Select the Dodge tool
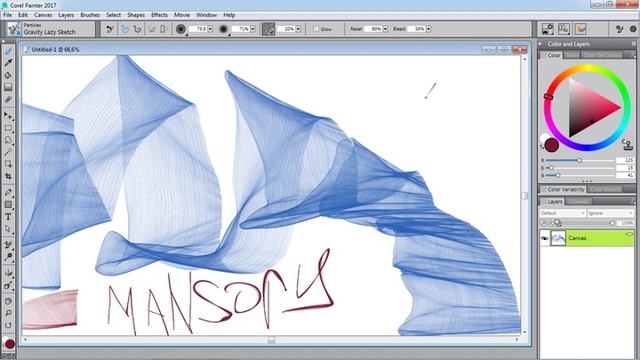 point(8,257)
